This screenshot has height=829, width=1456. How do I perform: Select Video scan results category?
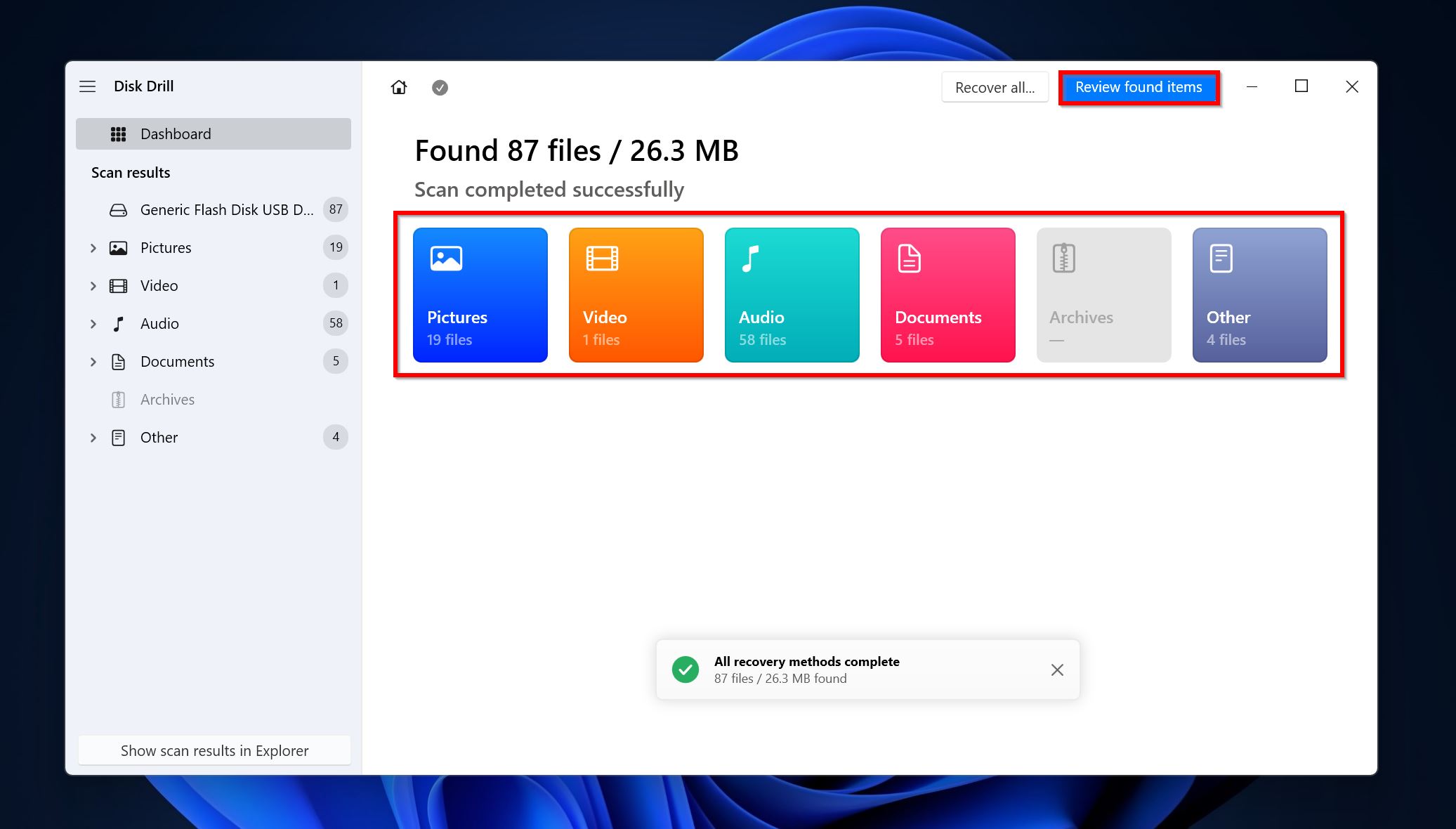[x=636, y=294]
